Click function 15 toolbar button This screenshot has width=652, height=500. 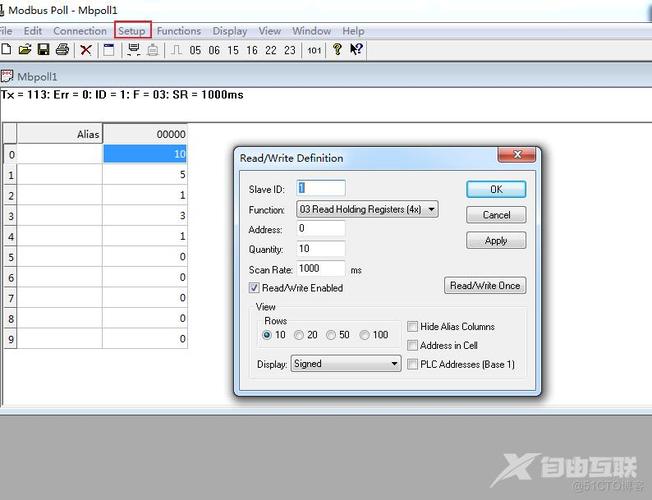click(233, 50)
